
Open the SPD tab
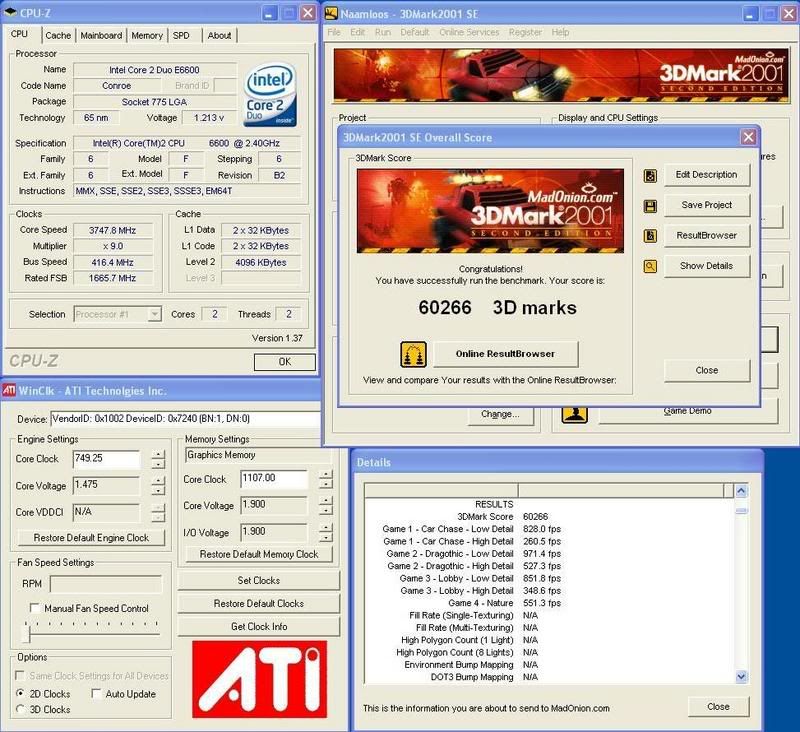point(181,36)
